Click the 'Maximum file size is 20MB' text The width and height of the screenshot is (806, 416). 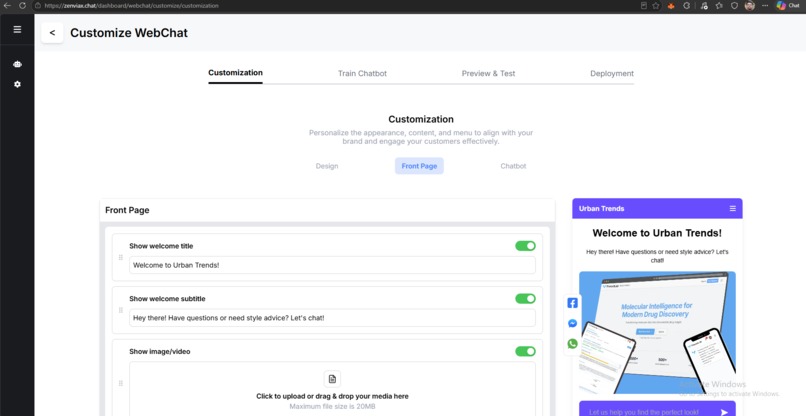click(x=332, y=407)
